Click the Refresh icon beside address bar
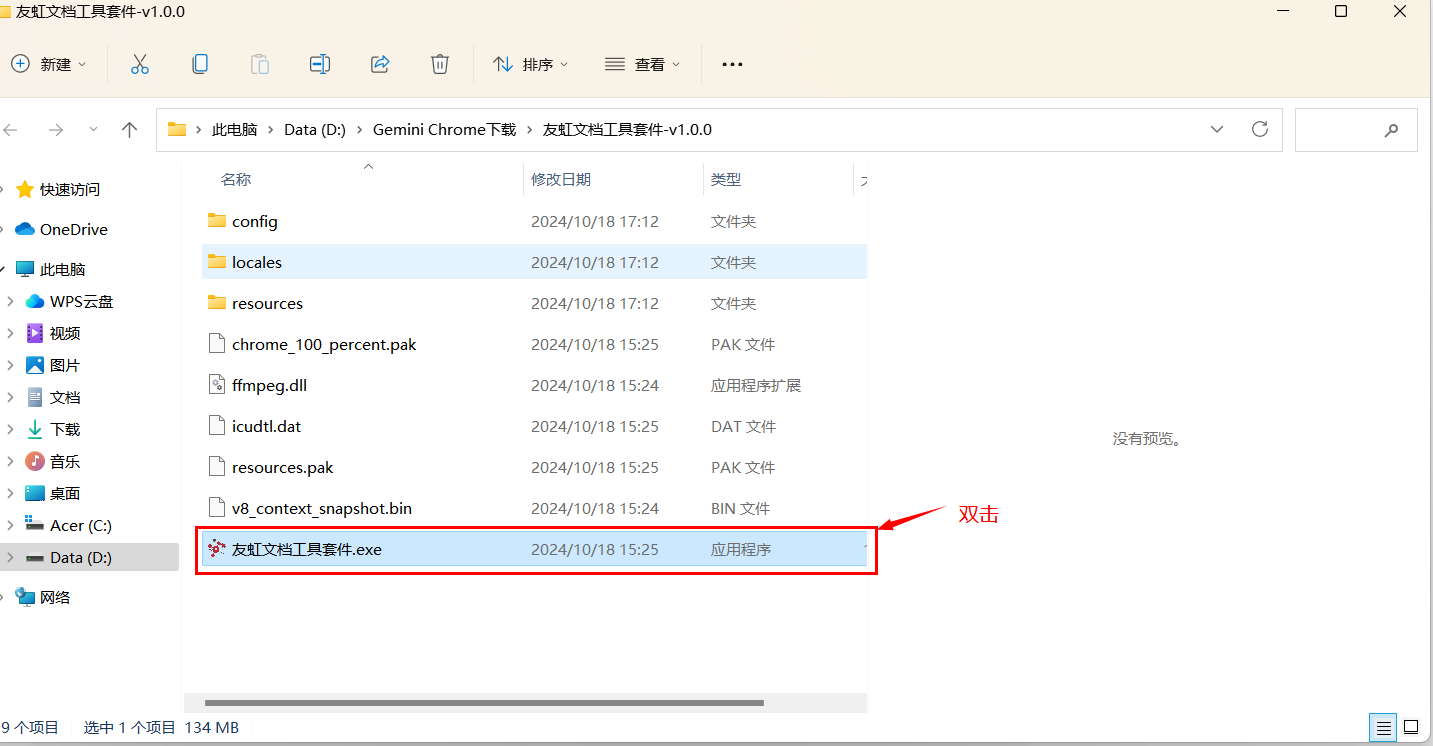 [1260, 129]
